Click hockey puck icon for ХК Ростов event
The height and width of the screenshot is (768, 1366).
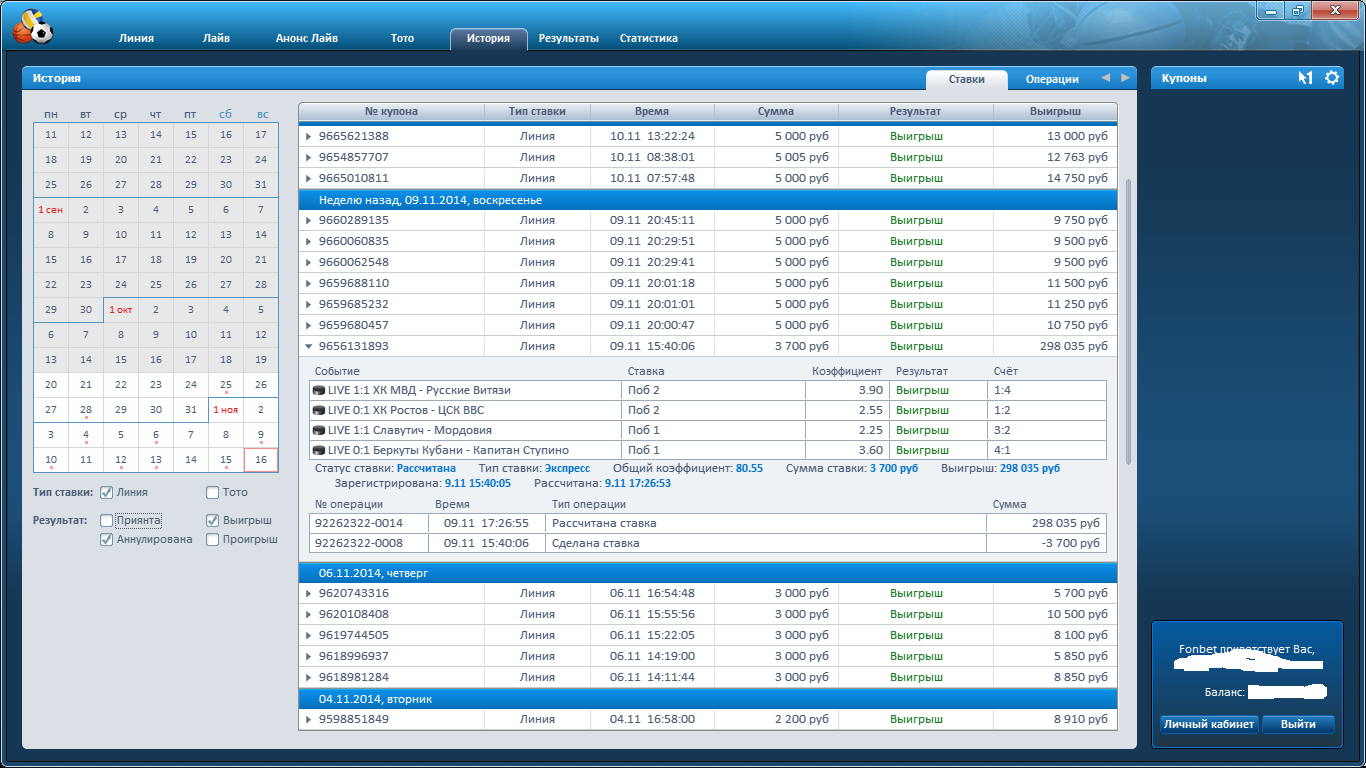coord(319,410)
